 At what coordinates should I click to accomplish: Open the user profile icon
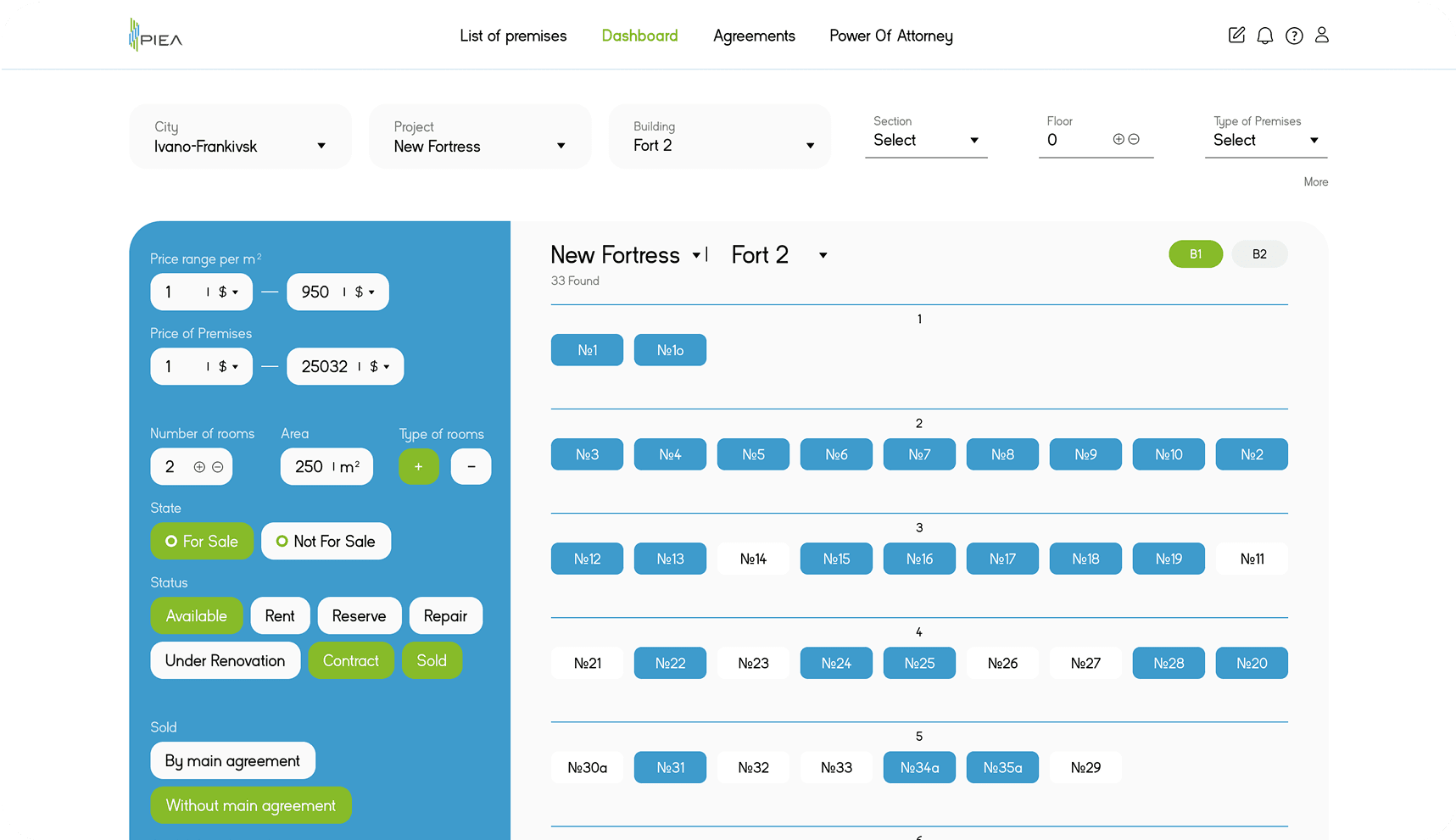point(1321,36)
